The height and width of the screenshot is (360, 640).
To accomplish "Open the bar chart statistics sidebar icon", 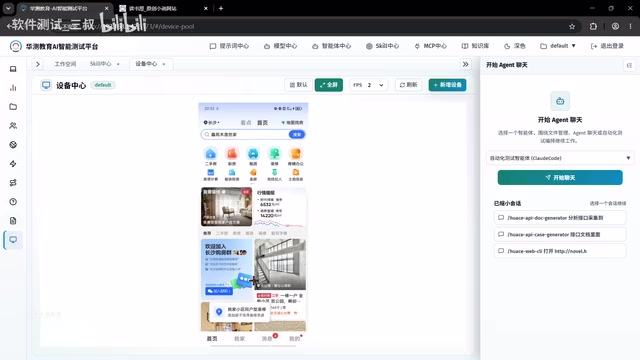I will (x=13, y=88).
